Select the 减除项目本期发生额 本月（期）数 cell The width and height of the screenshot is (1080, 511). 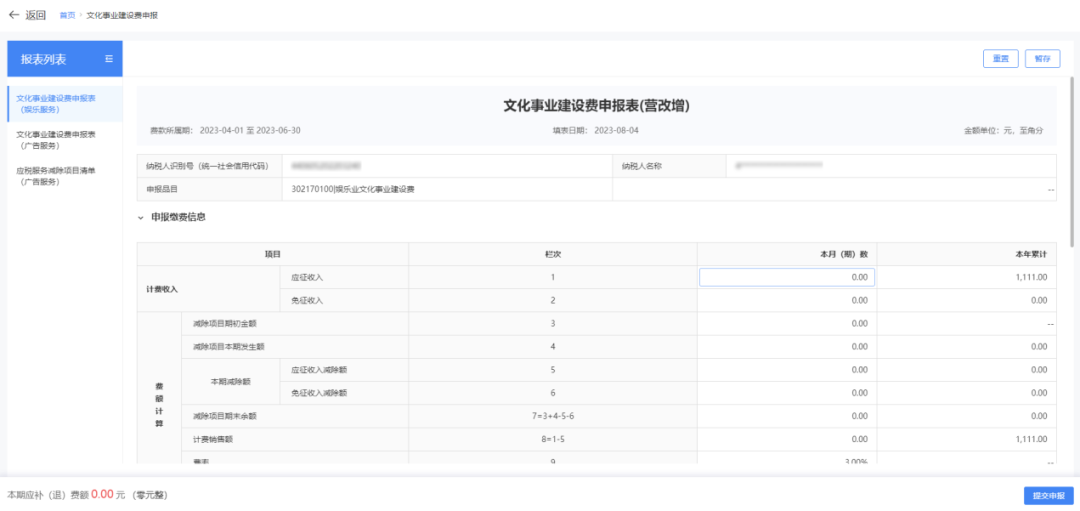point(786,346)
